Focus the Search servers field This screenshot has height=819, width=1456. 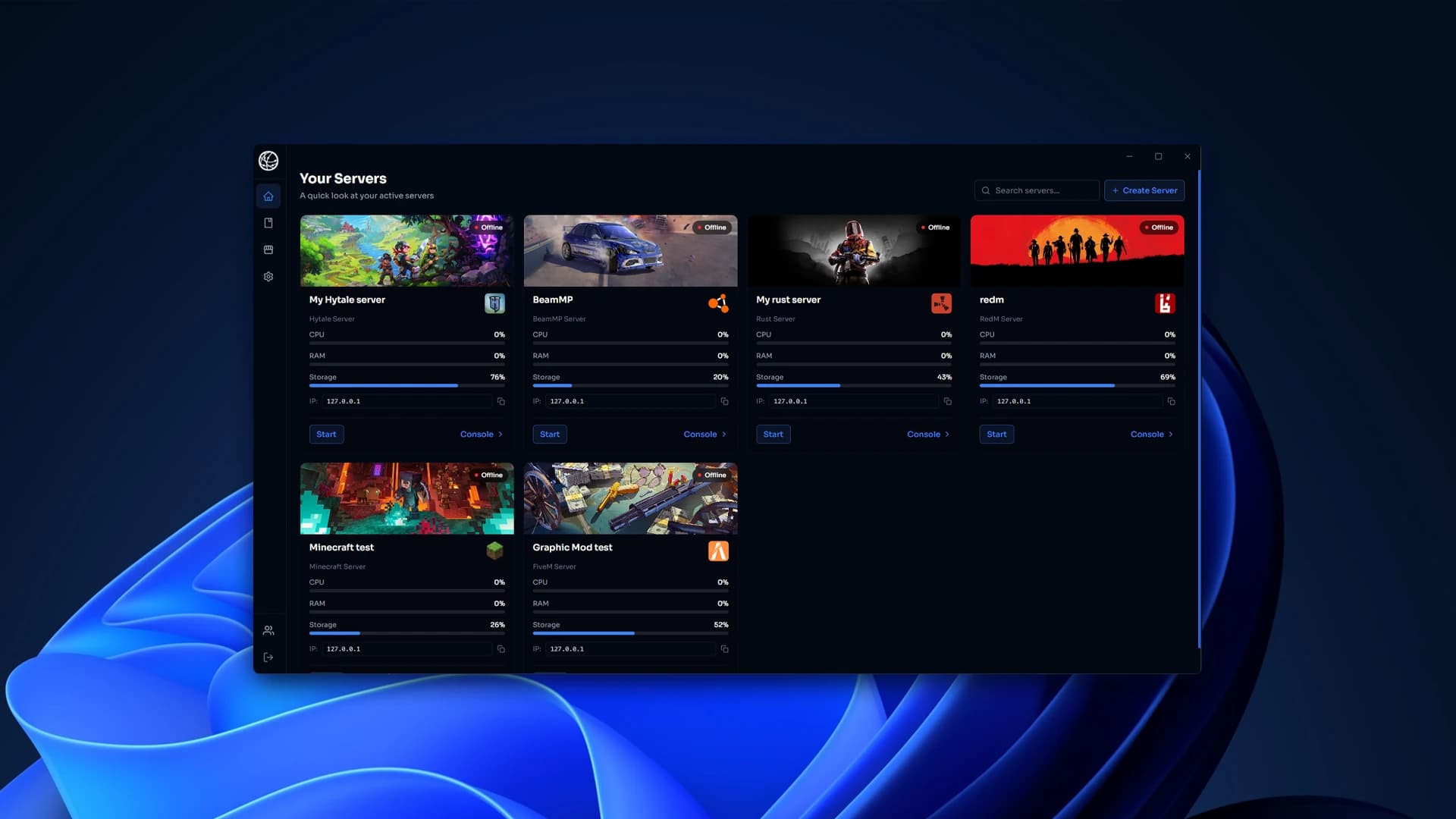click(1037, 190)
